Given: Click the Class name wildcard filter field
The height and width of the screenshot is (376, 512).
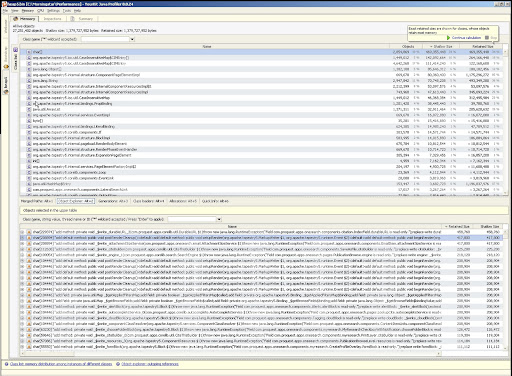Looking at the screenshot, I should [105, 39].
